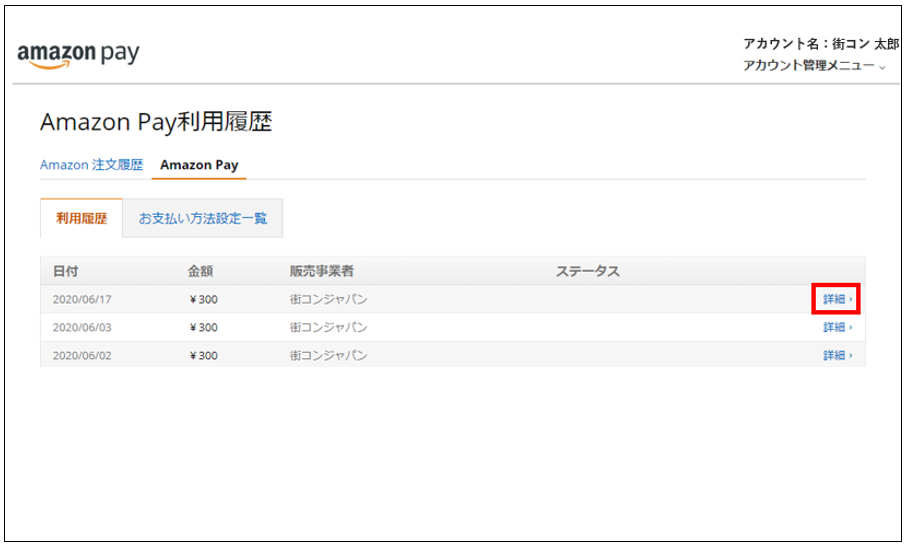The image size is (909, 548).
Task: Open 詳細 for the 2020/06/03 payment
Action: coord(837,328)
